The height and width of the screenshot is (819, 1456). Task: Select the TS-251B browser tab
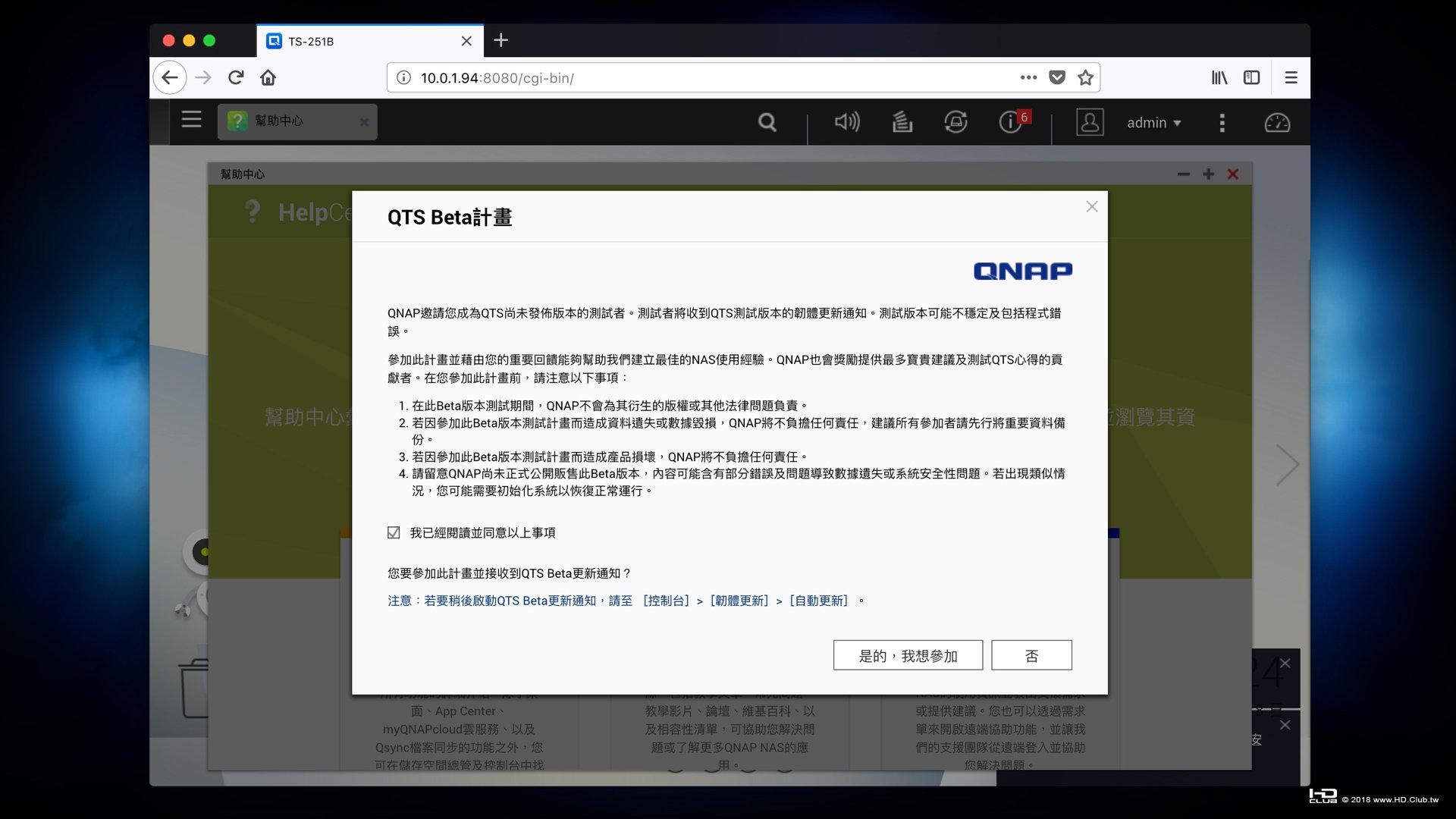click(370, 41)
